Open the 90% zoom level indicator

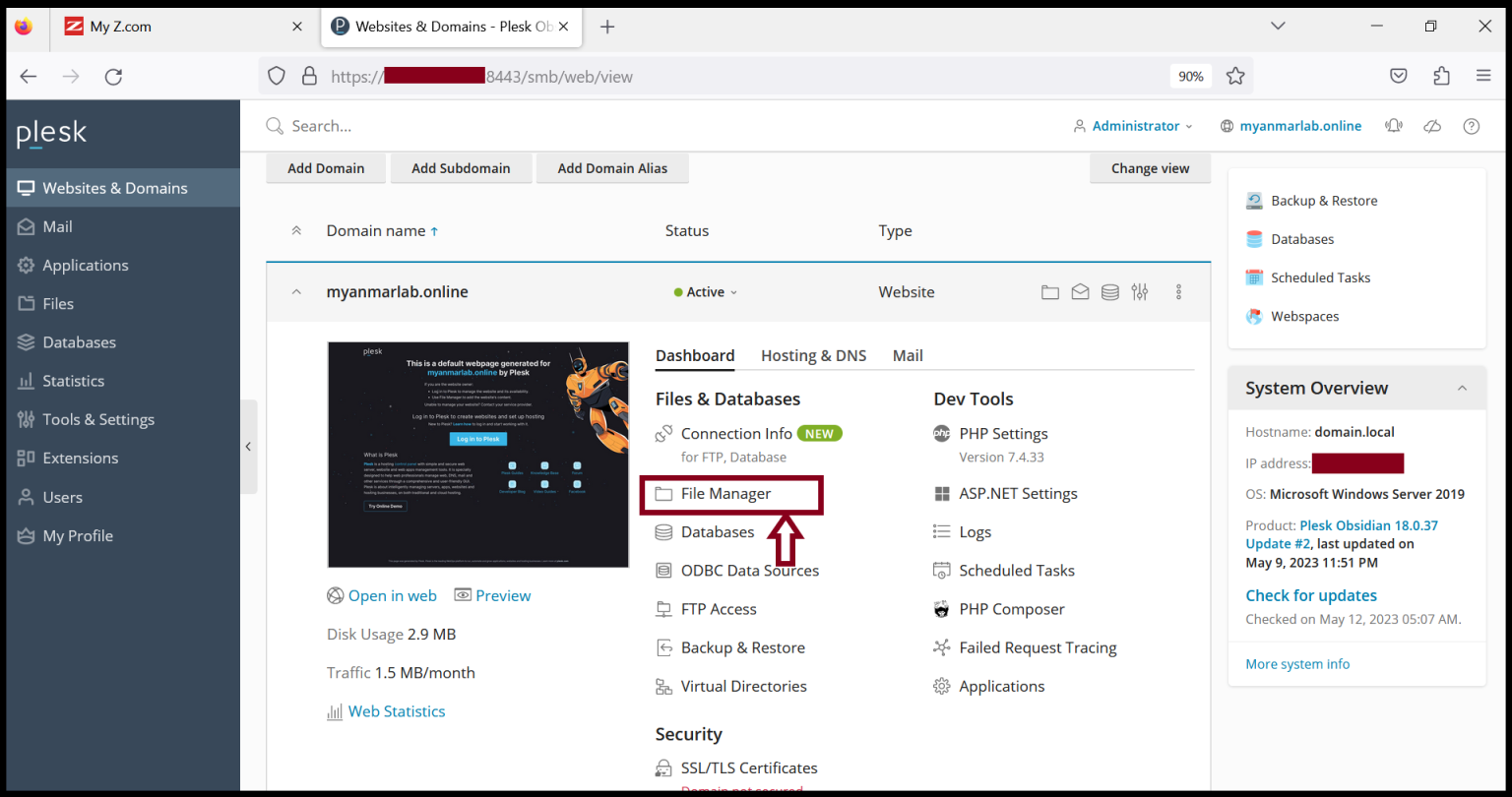click(x=1191, y=76)
